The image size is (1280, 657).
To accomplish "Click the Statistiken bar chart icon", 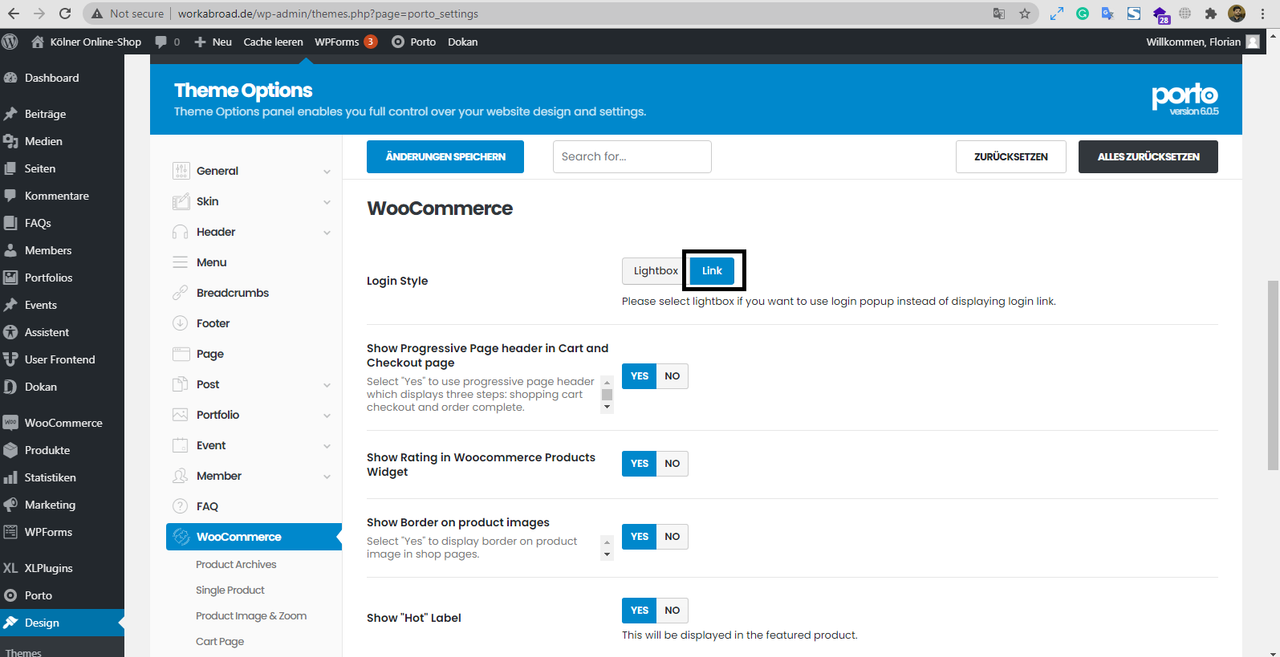I will click(x=11, y=477).
